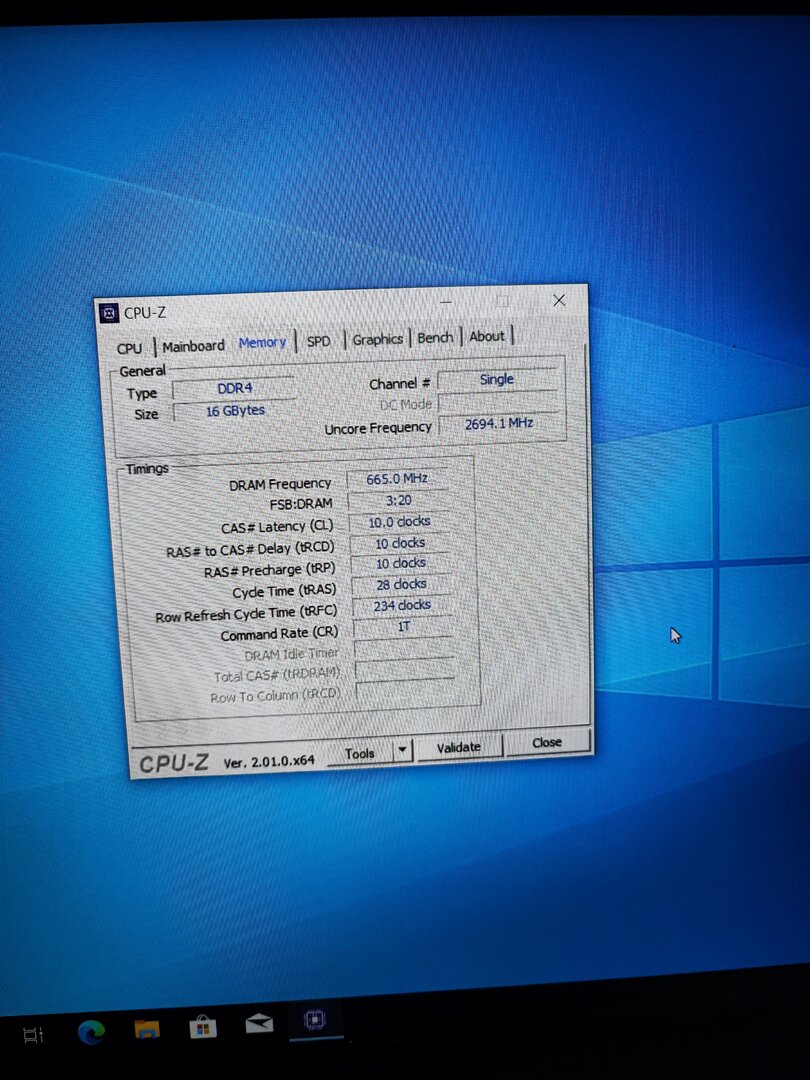Image resolution: width=810 pixels, height=1080 pixels.
Task: Click the Tools button
Action: [x=360, y=754]
